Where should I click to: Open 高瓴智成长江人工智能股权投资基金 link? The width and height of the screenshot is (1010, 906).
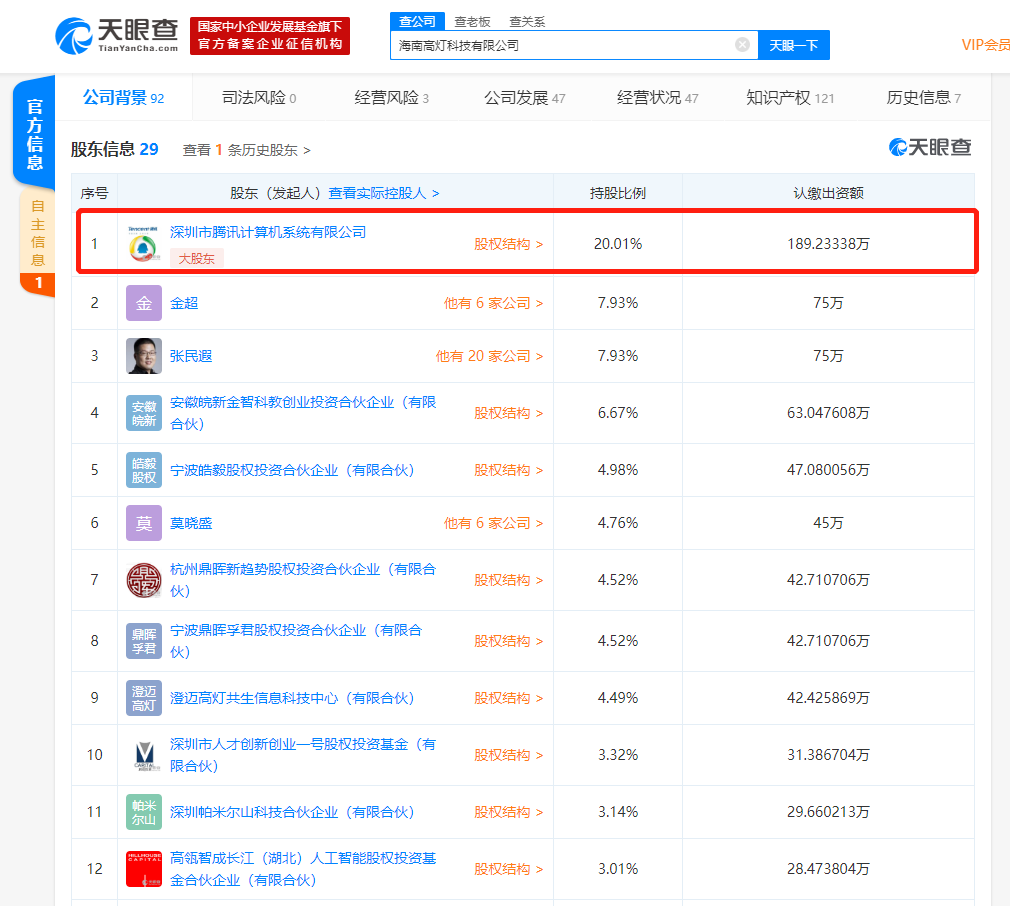click(x=303, y=869)
